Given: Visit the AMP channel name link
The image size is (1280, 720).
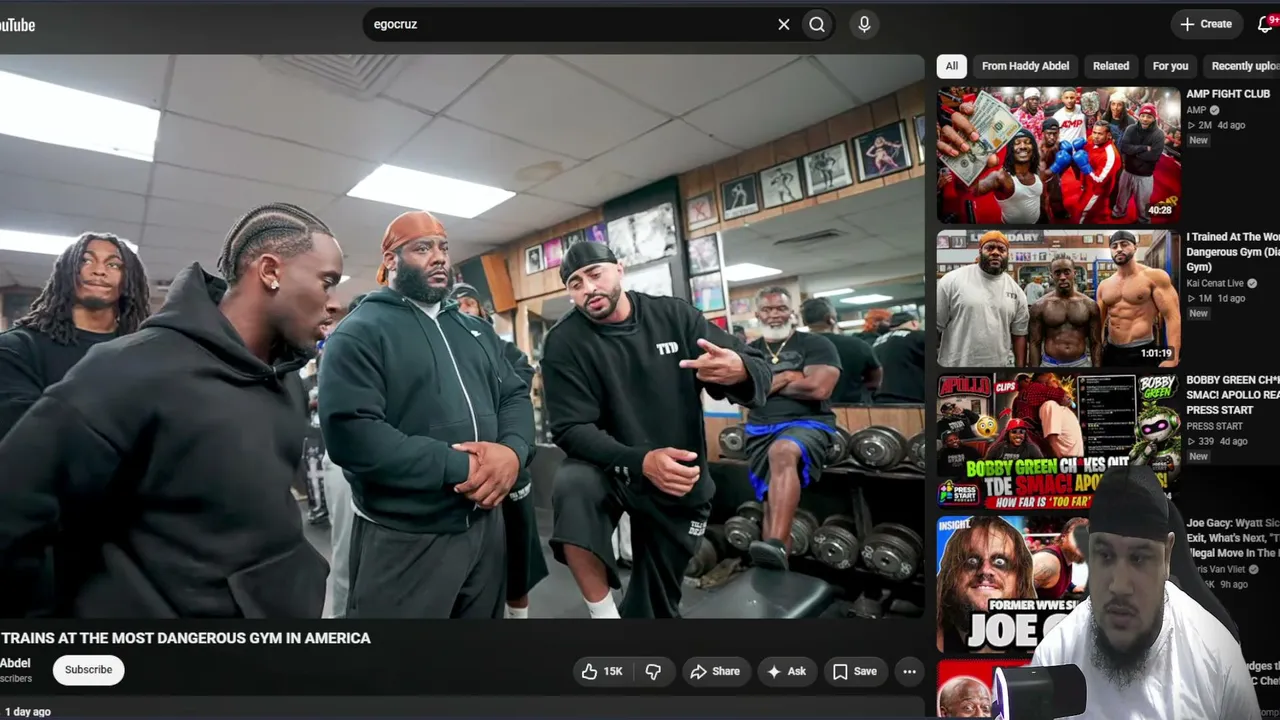Looking at the screenshot, I should [1196, 110].
